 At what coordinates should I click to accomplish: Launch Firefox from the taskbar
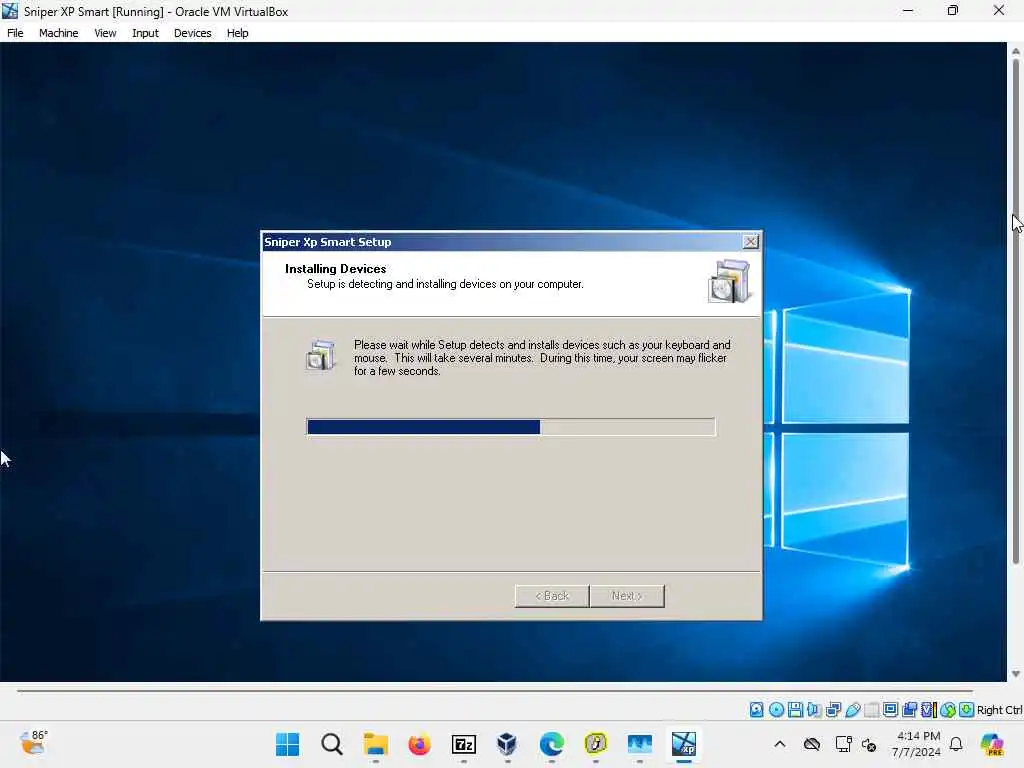pyautogui.click(x=419, y=744)
